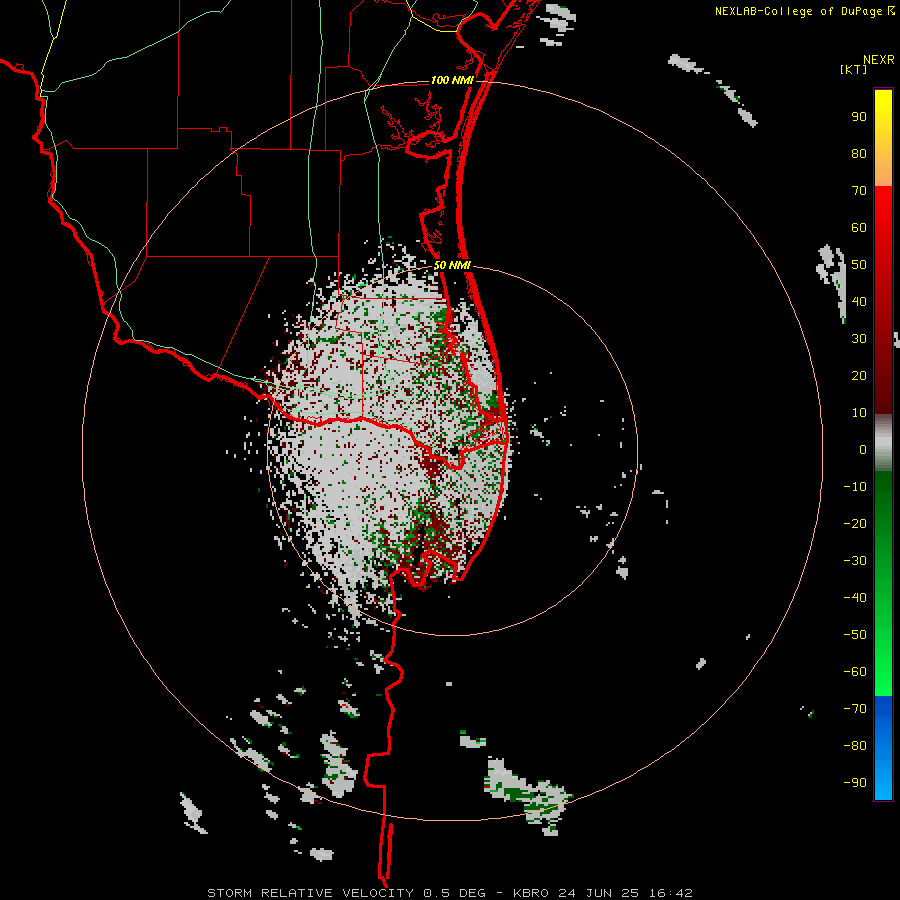
Task: Click the -10 value on velocity scale
Action: 855,487
